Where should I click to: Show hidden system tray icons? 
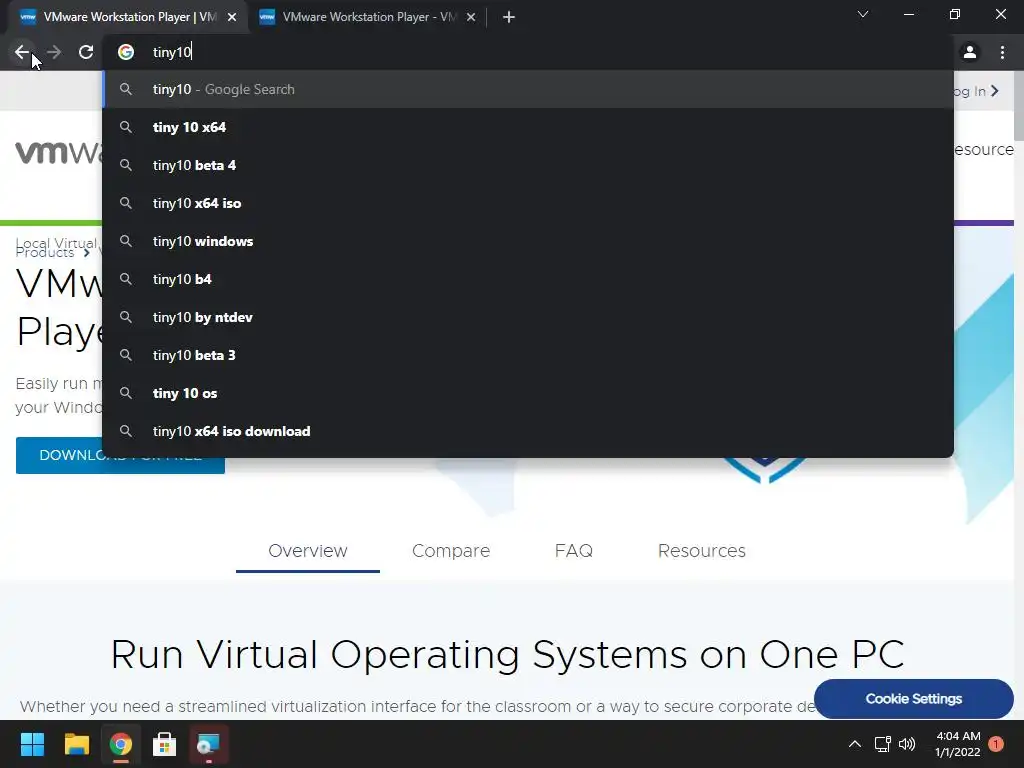[855, 744]
